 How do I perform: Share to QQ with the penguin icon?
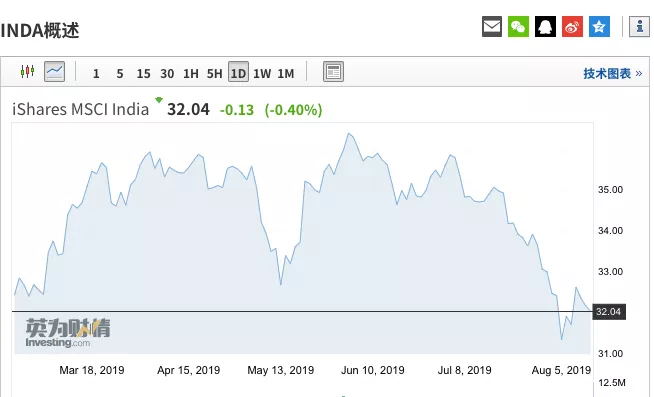(x=546, y=27)
